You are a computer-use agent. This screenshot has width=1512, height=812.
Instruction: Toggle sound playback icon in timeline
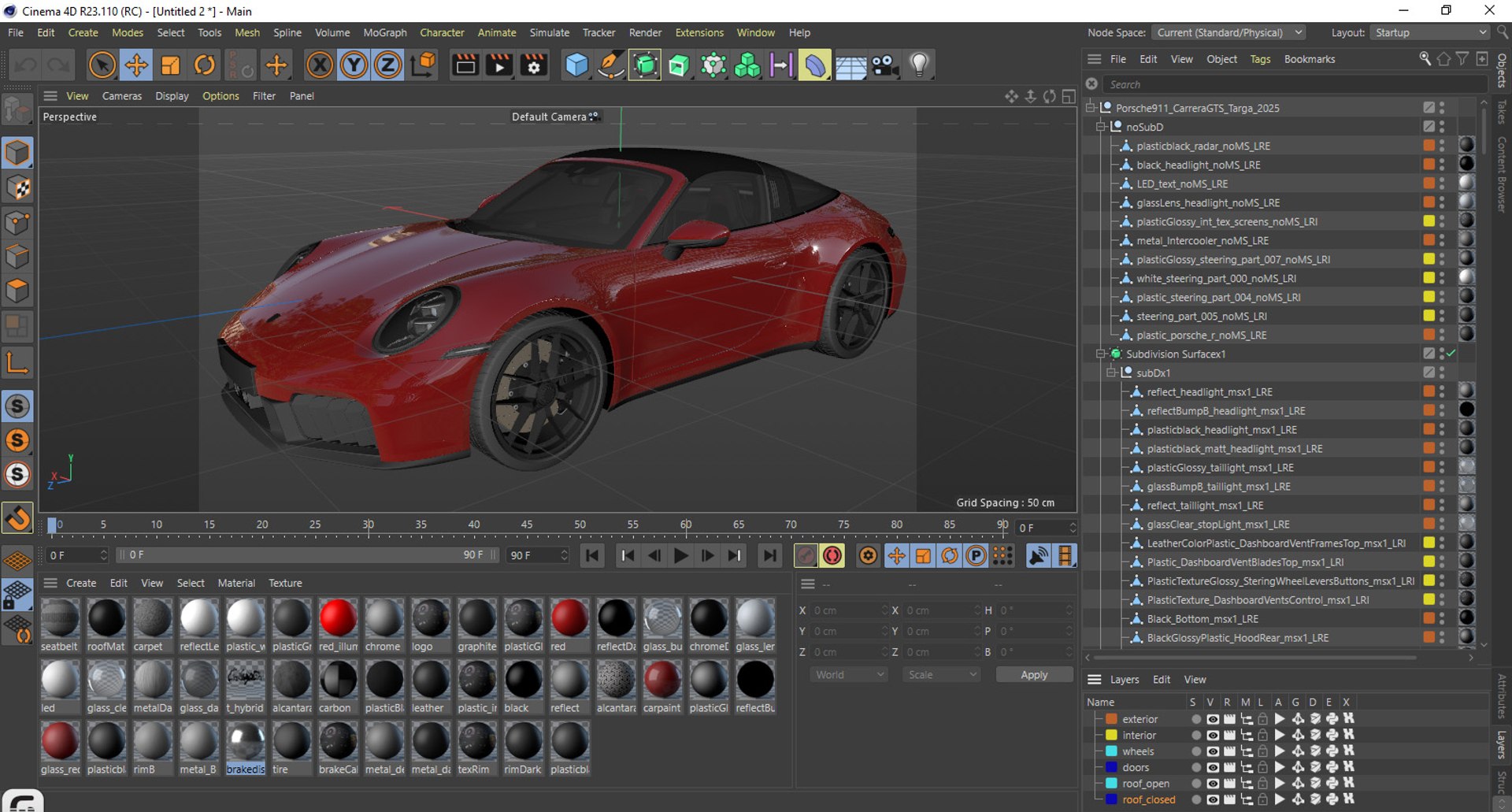point(1039,556)
